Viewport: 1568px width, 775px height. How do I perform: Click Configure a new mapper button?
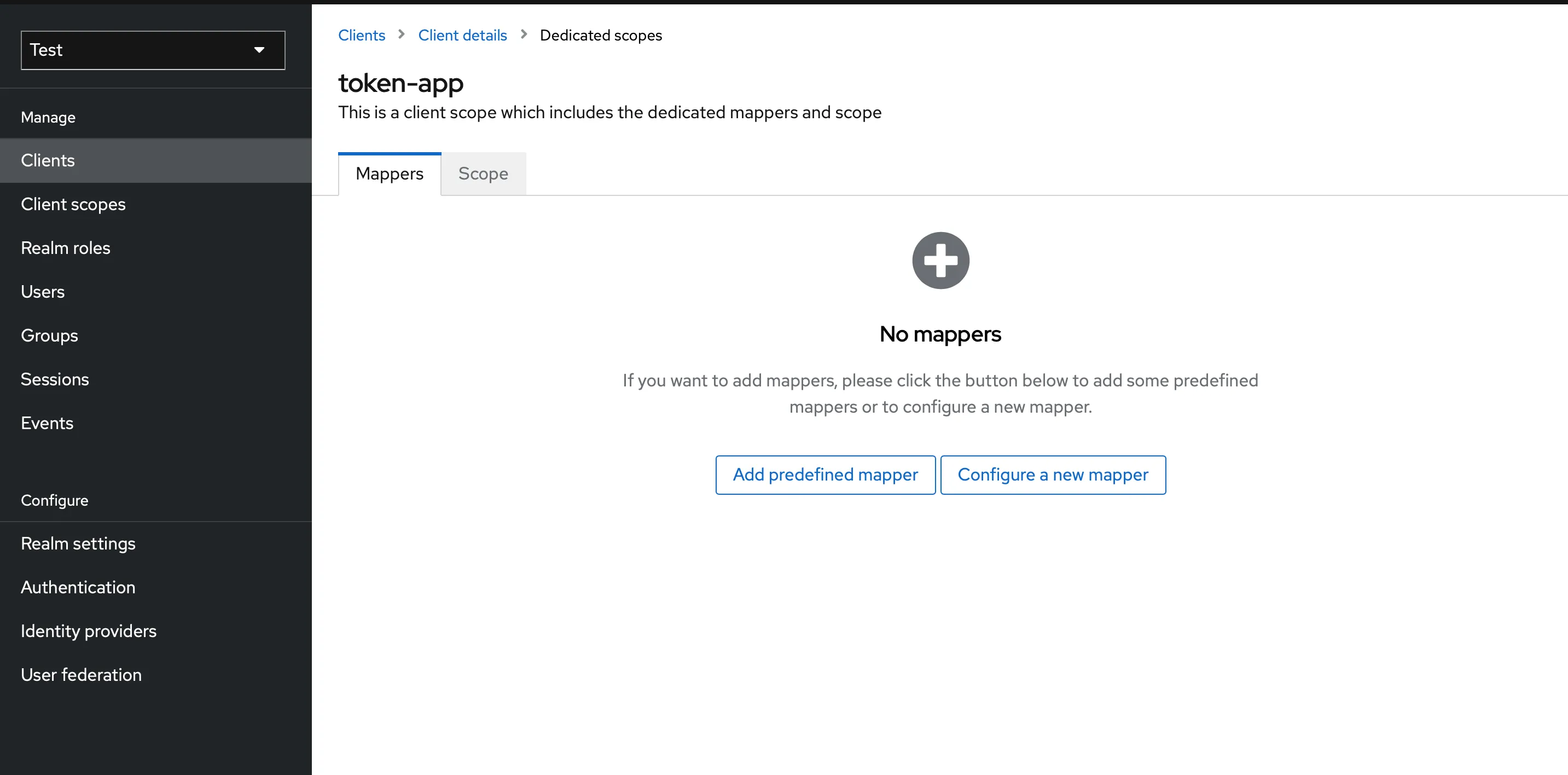[x=1053, y=475]
